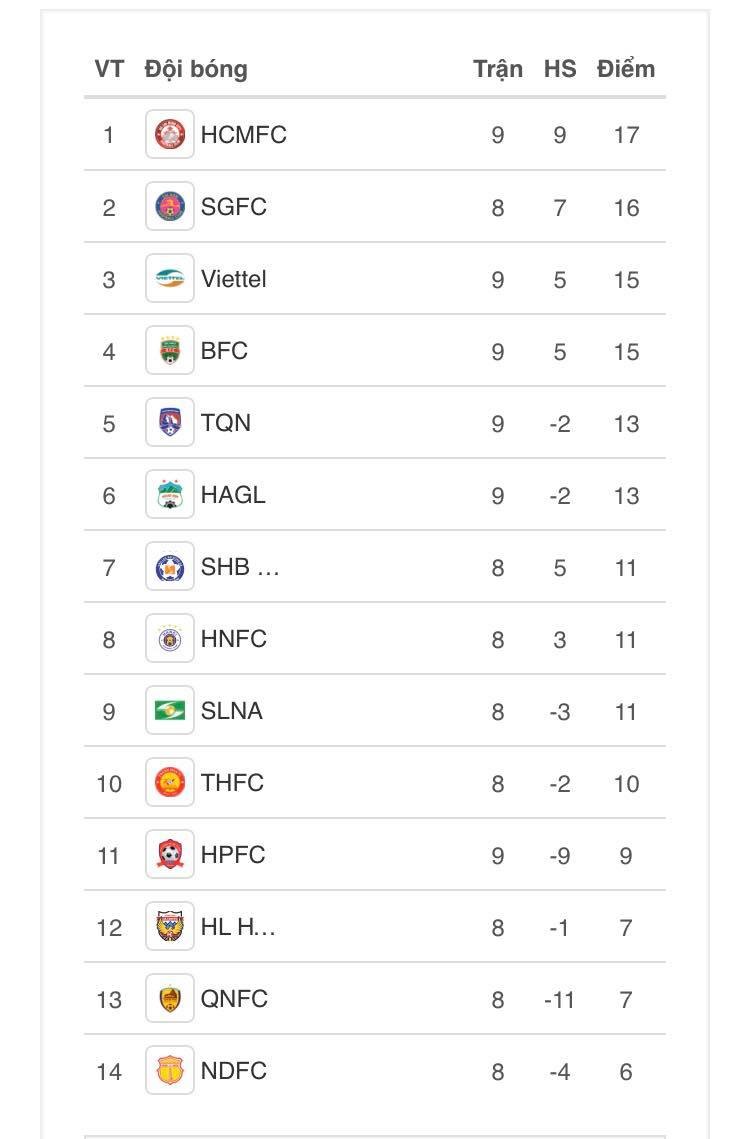Open the Viettel team logo

point(169,278)
